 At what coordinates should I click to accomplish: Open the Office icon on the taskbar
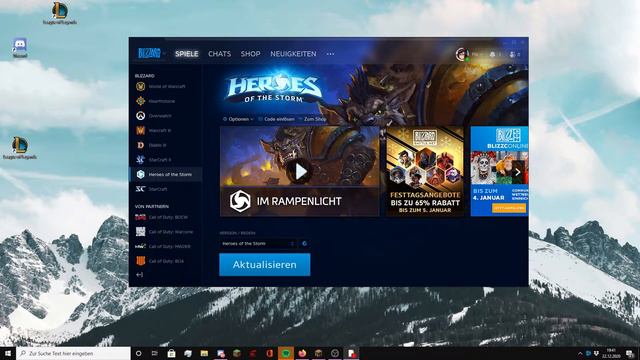[269, 353]
